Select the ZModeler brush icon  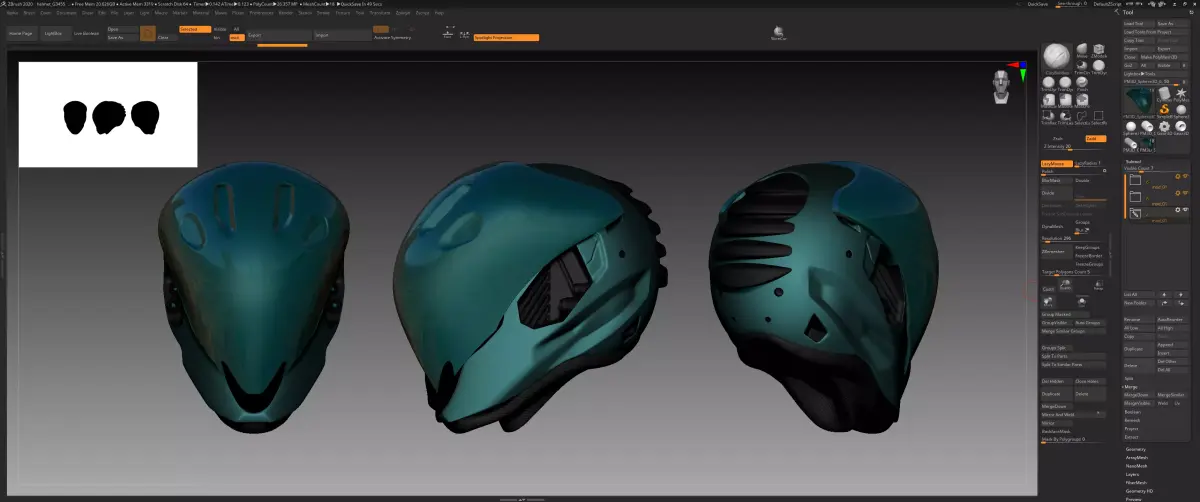[x=1099, y=49]
